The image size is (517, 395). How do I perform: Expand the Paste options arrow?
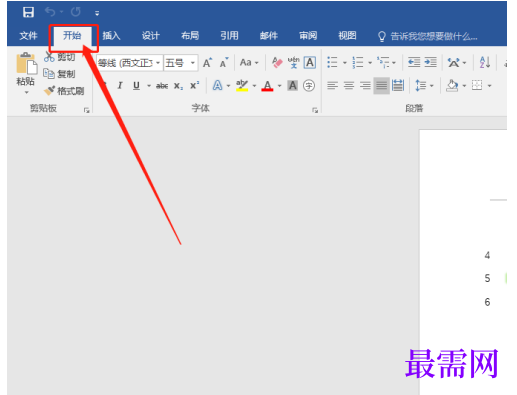tap(26, 92)
